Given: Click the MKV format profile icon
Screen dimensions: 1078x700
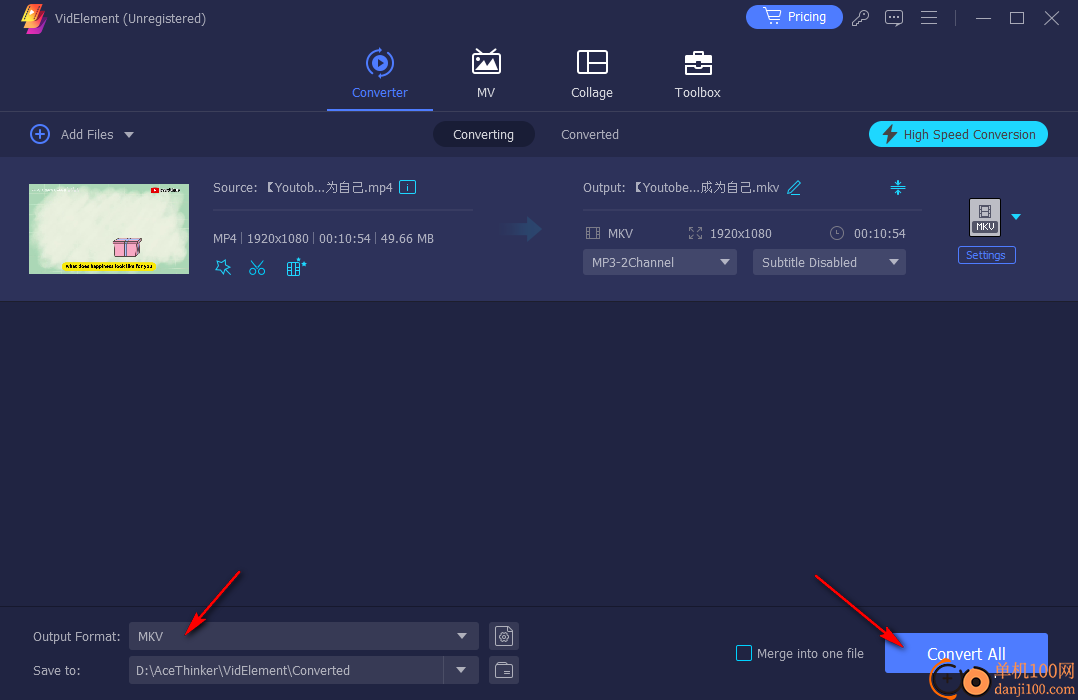Looking at the screenshot, I should 984,217.
